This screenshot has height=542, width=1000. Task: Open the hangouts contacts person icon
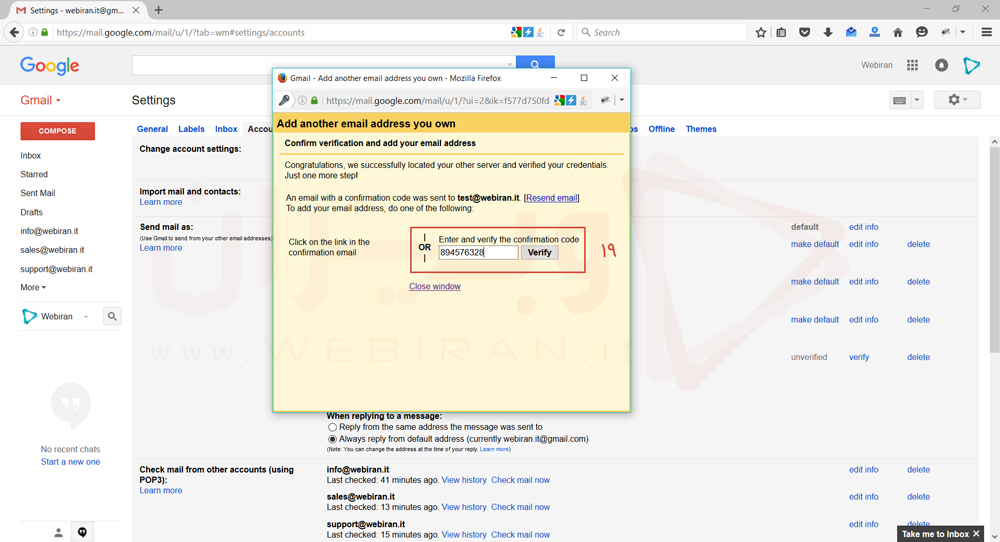[58, 532]
